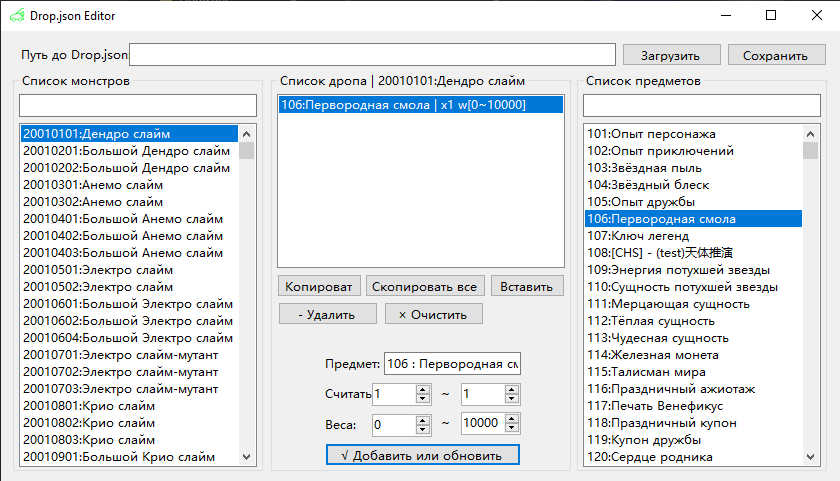Image resolution: width=840 pixels, height=481 pixels.
Task: Increase the minimum Считать count stepper
Action: point(423,389)
